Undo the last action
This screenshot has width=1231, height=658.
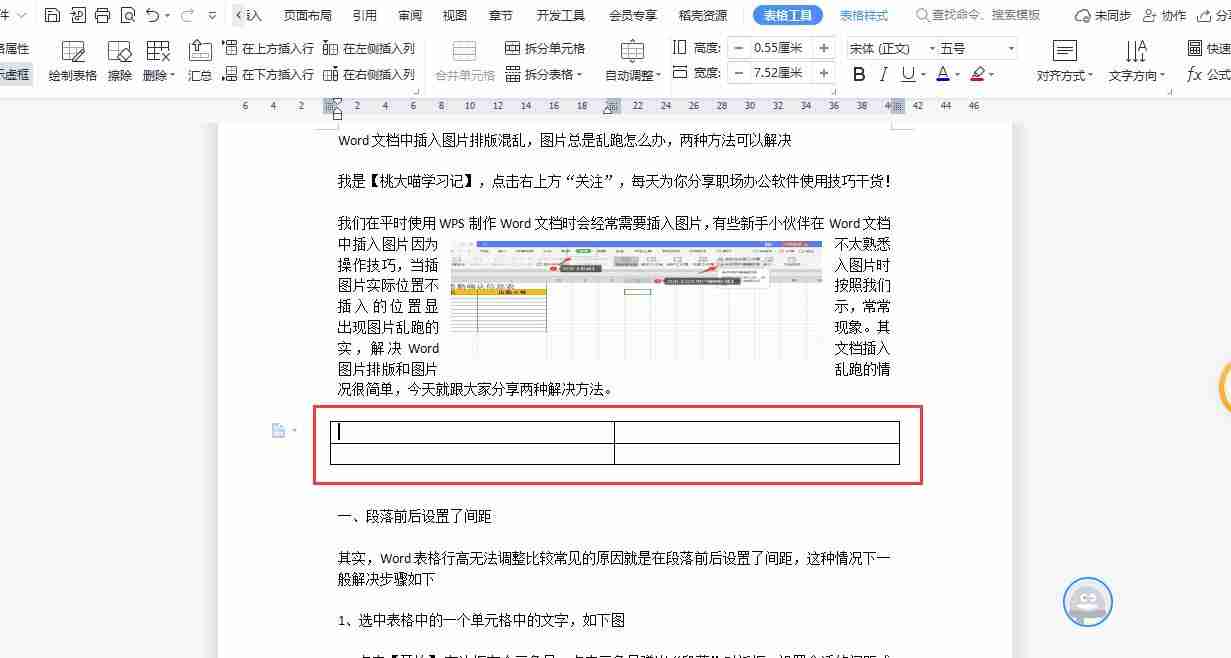pos(152,15)
